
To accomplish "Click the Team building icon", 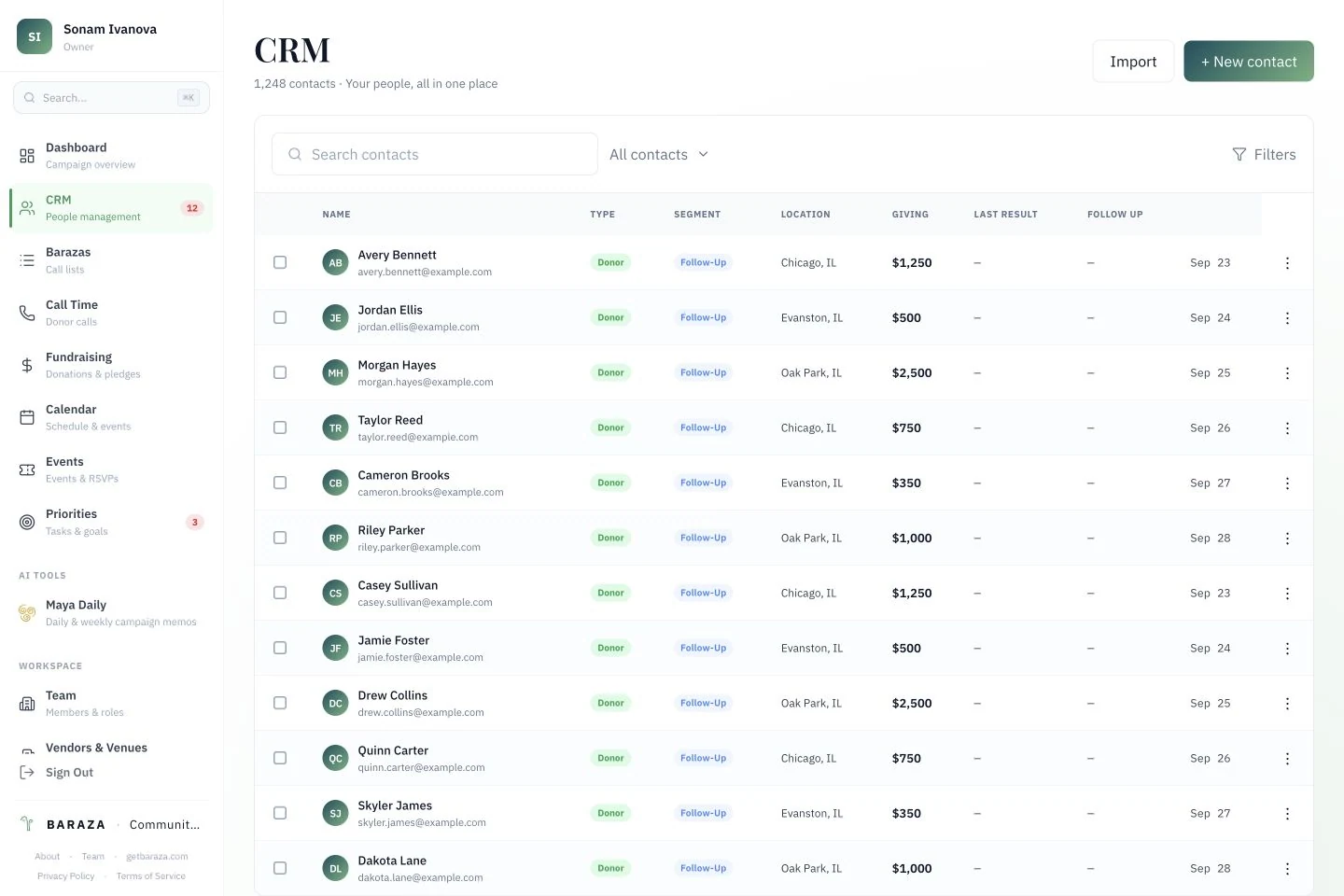I will 27,704.
